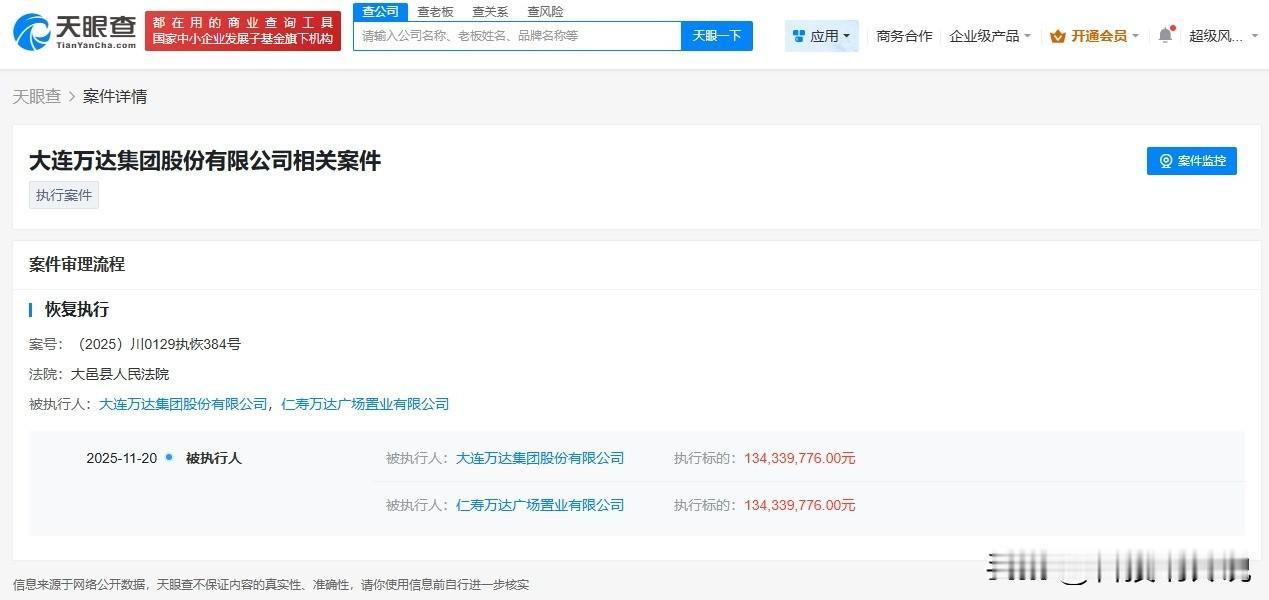Switch to the 查风险 tab

pos(545,12)
